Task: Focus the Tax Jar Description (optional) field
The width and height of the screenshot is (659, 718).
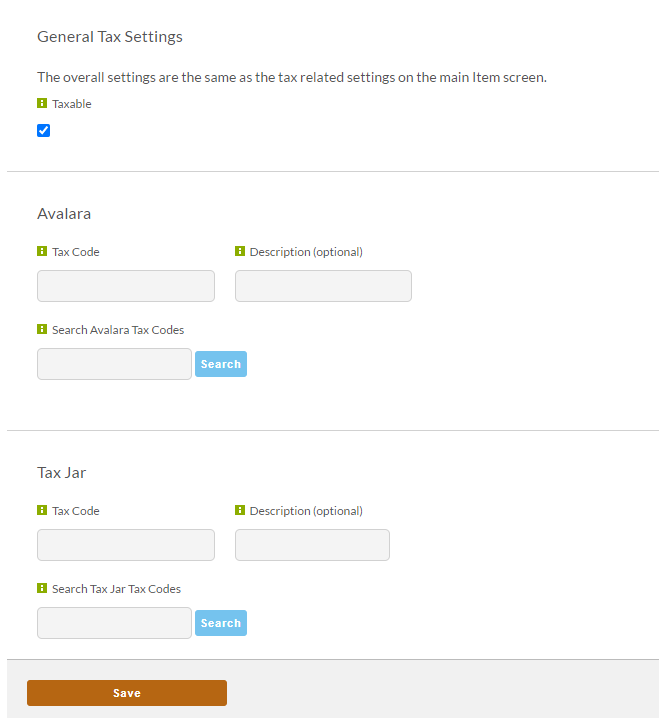Action: 312,545
